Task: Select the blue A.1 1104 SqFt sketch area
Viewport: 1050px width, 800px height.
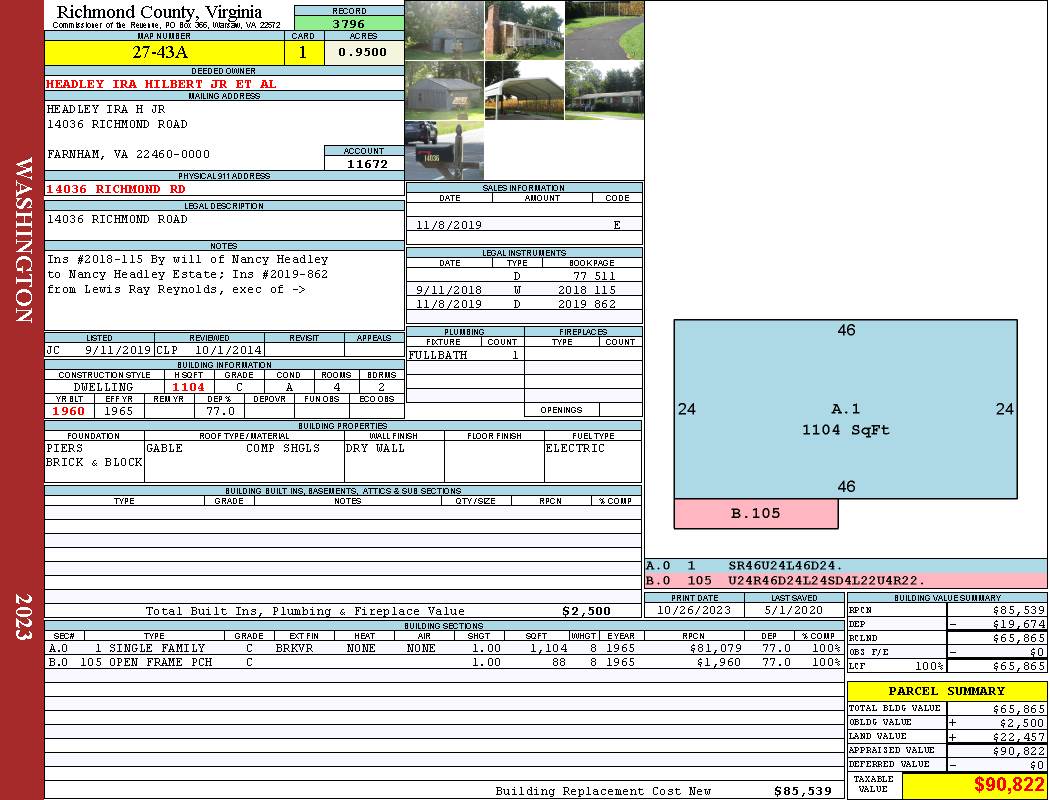Action: [x=845, y=410]
